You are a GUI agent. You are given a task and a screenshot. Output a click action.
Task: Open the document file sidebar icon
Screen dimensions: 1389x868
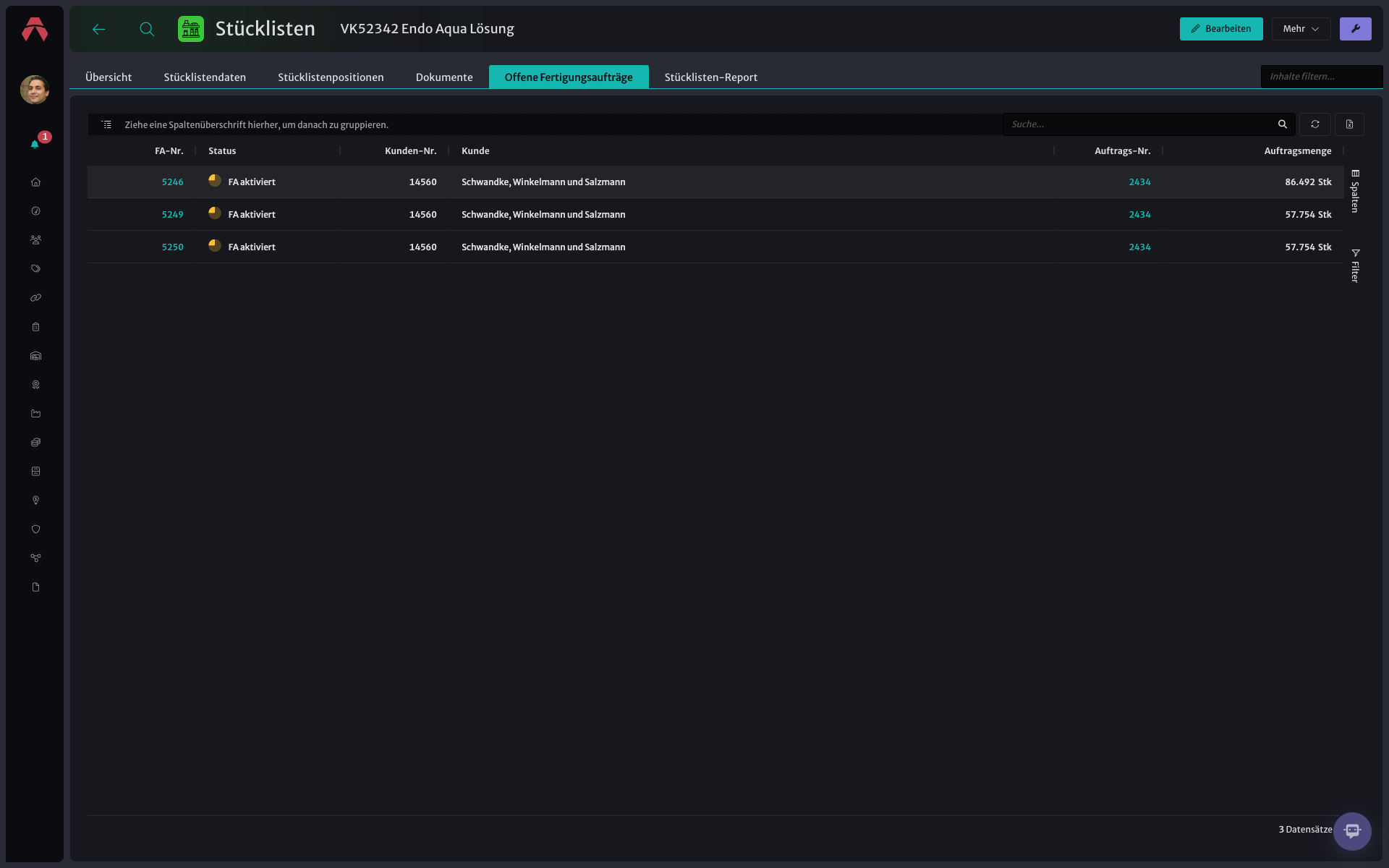pyautogui.click(x=35, y=587)
